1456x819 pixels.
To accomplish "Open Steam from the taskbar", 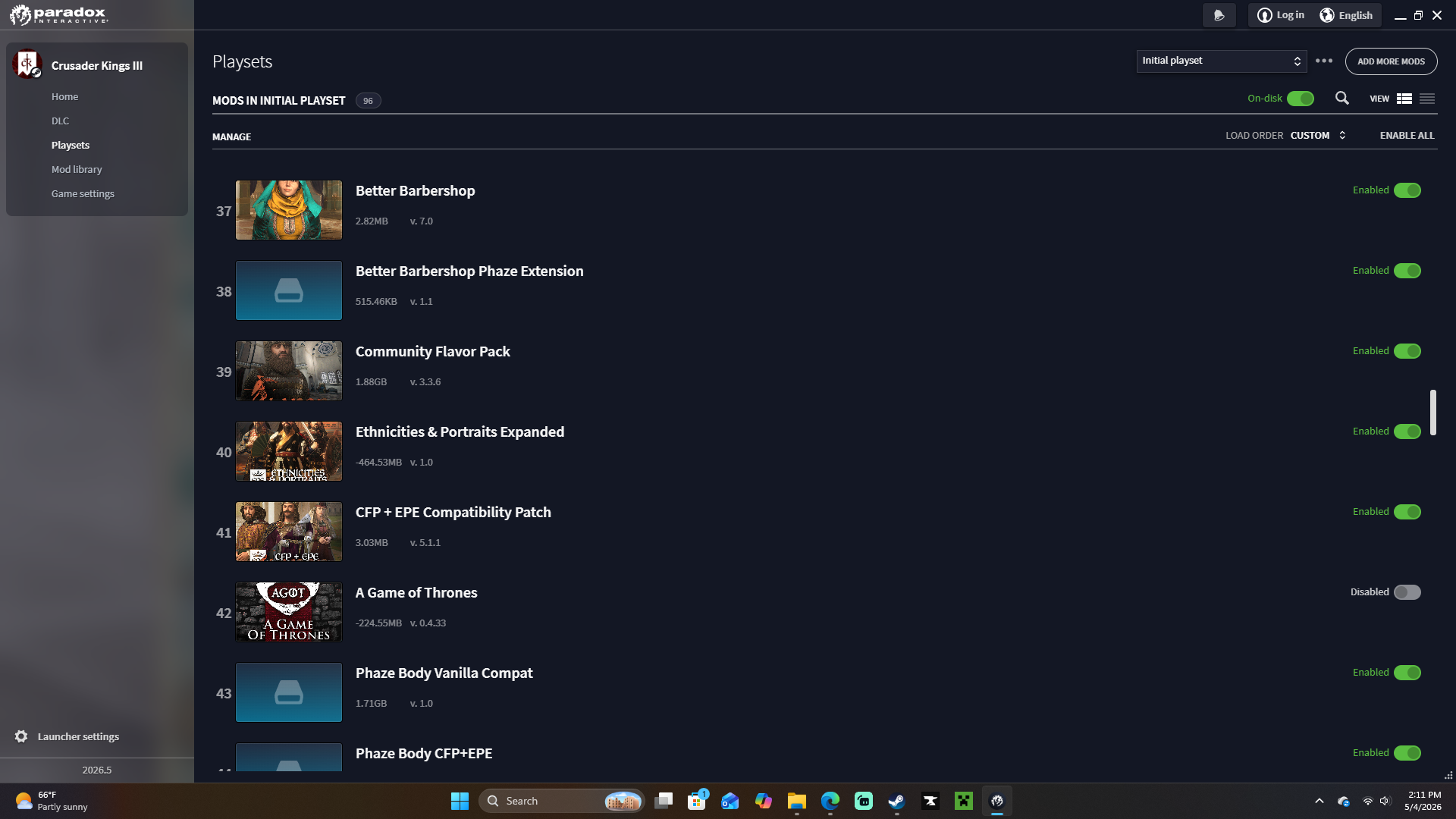I will tap(897, 801).
